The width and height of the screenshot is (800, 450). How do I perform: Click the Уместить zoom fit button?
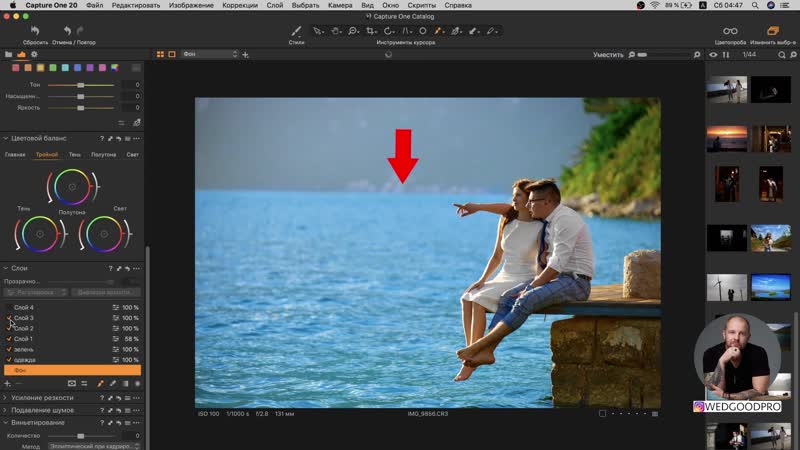coord(608,55)
